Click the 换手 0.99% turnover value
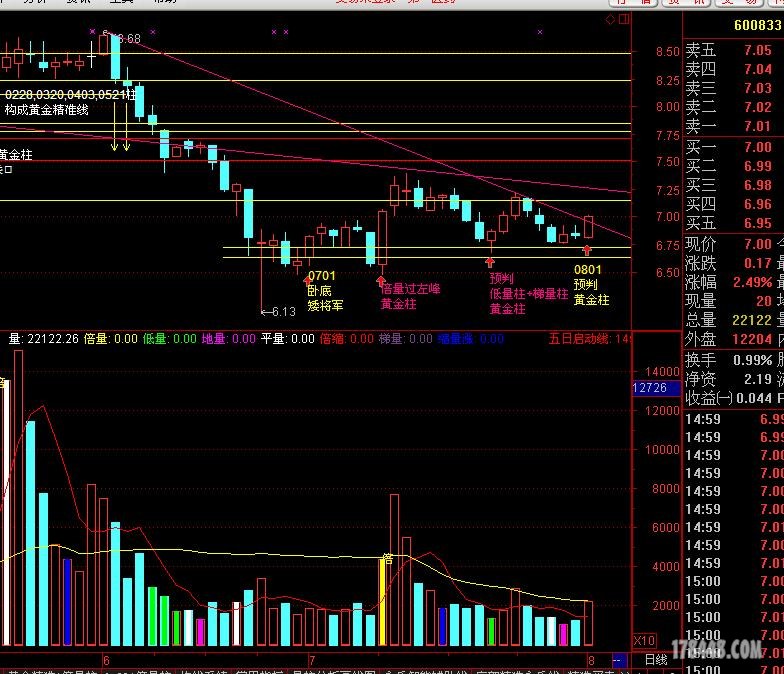This screenshot has height=674, width=784. pos(752,360)
